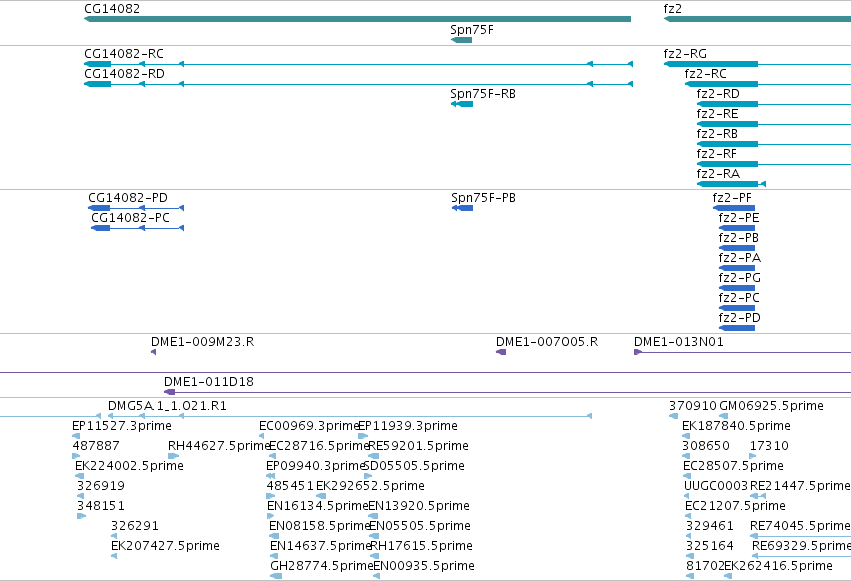The image size is (851, 581).
Task: Select the EC21207.5prime EST
Action: pos(688,516)
